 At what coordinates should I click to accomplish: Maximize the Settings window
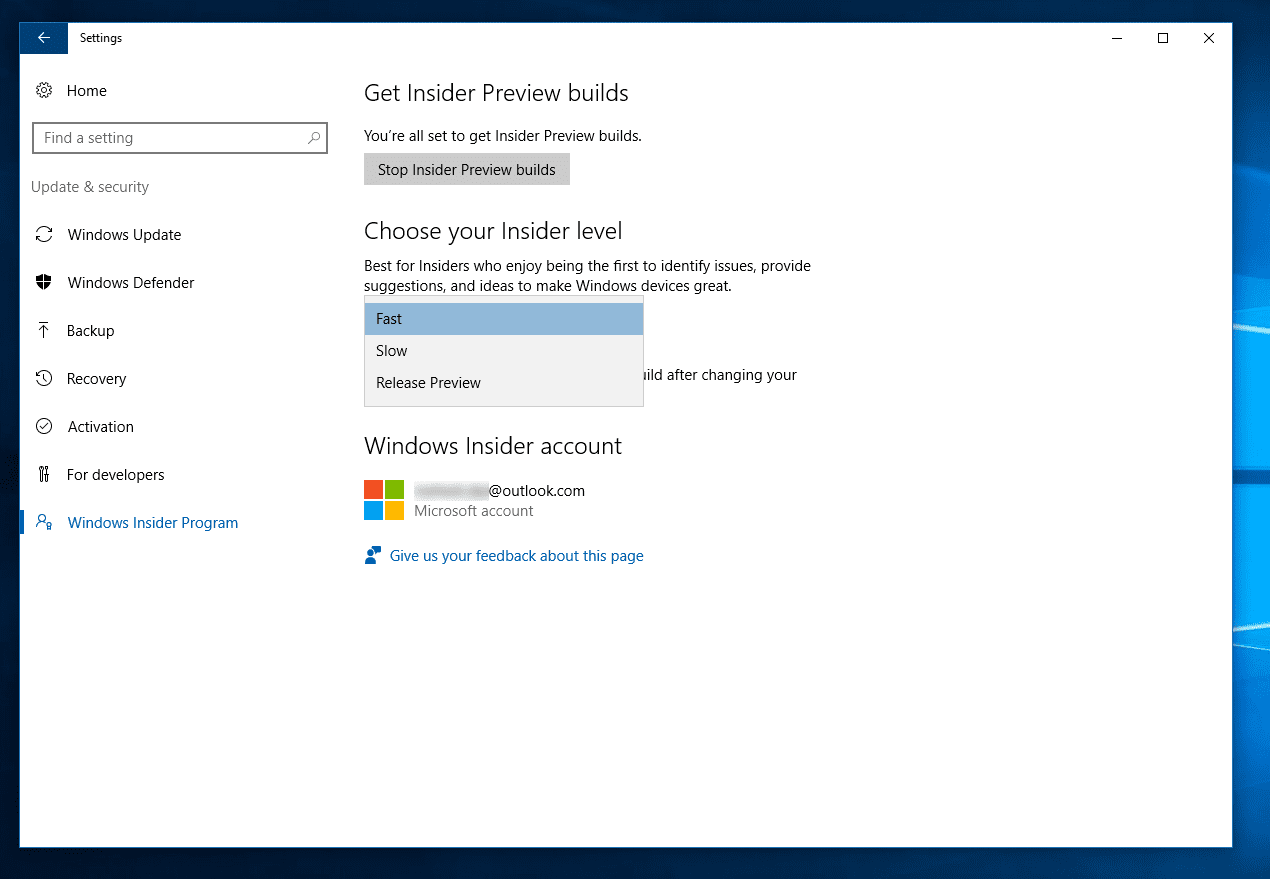(1163, 38)
